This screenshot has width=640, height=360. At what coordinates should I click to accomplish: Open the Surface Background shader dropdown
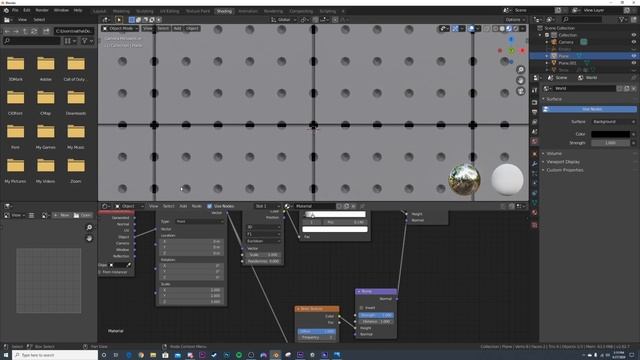(x=613, y=122)
